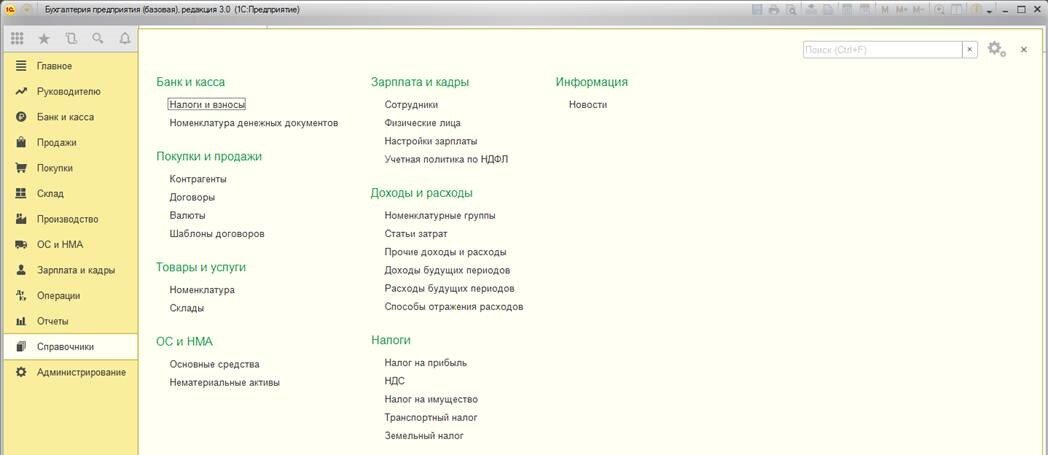Open Нематериальные активы link

tap(225, 383)
